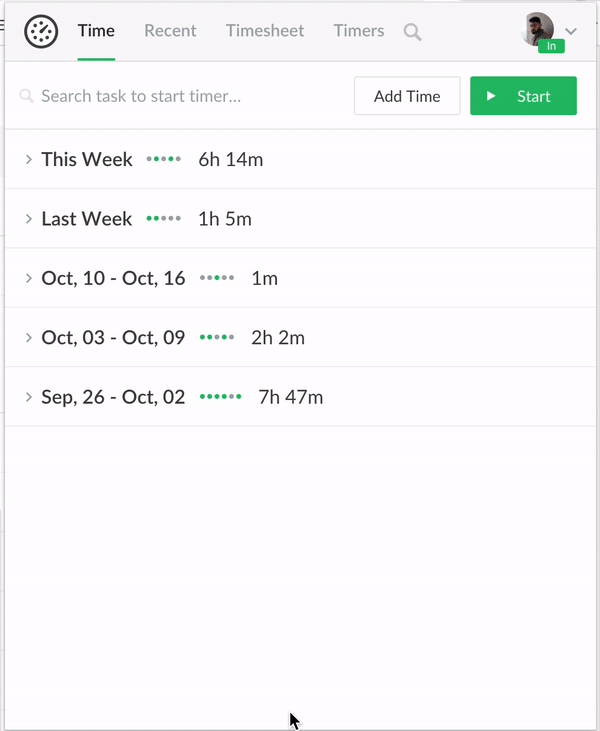Image resolution: width=600 pixels, height=731 pixels.
Task: Click the timer clock logo icon
Action: [41, 31]
